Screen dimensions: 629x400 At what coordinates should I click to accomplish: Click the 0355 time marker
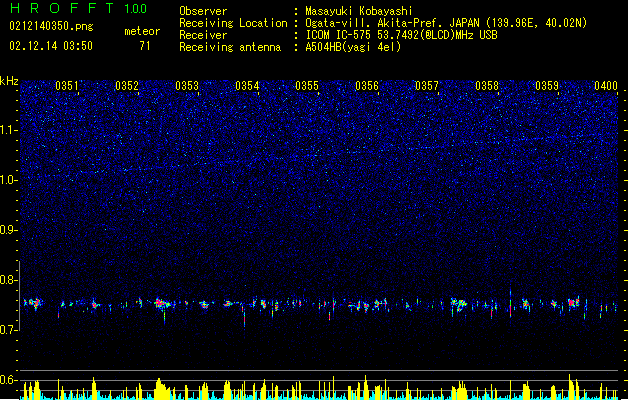click(307, 86)
